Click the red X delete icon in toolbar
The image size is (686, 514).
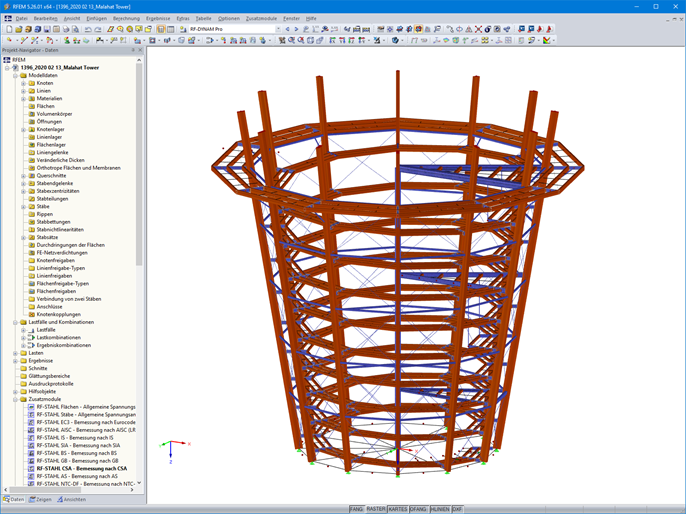[478, 29]
